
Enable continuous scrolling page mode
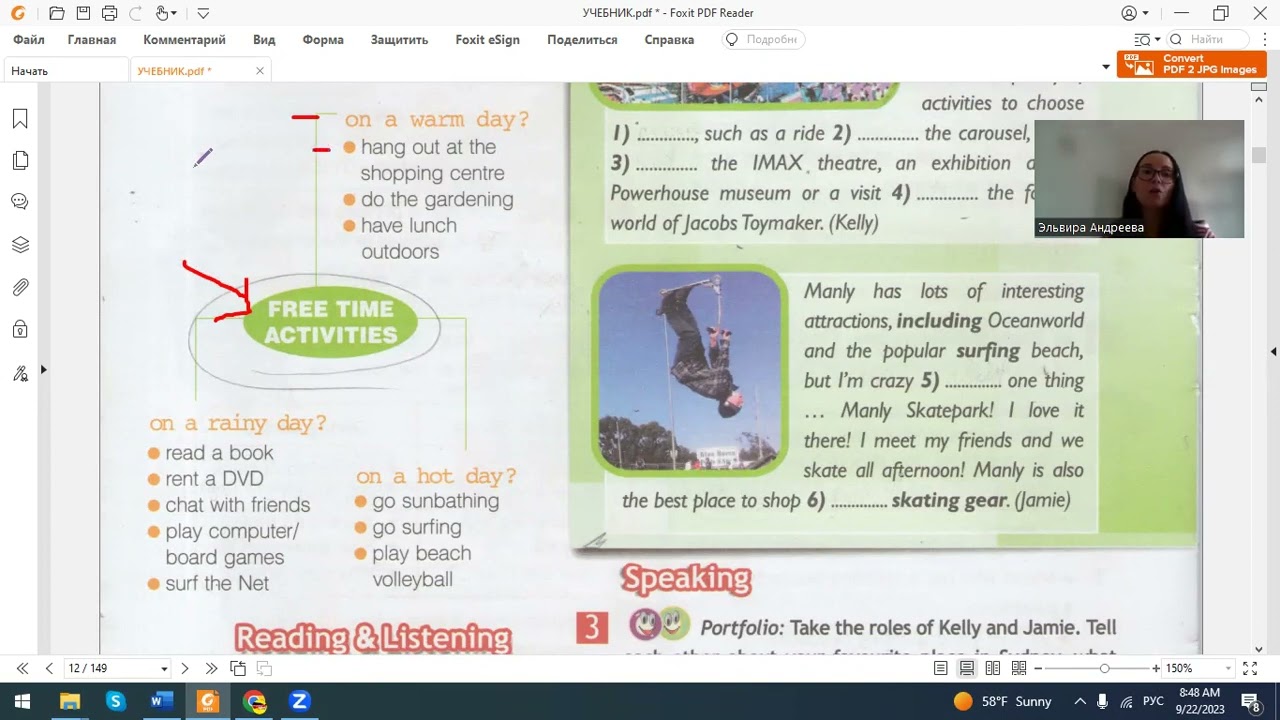(x=967, y=668)
